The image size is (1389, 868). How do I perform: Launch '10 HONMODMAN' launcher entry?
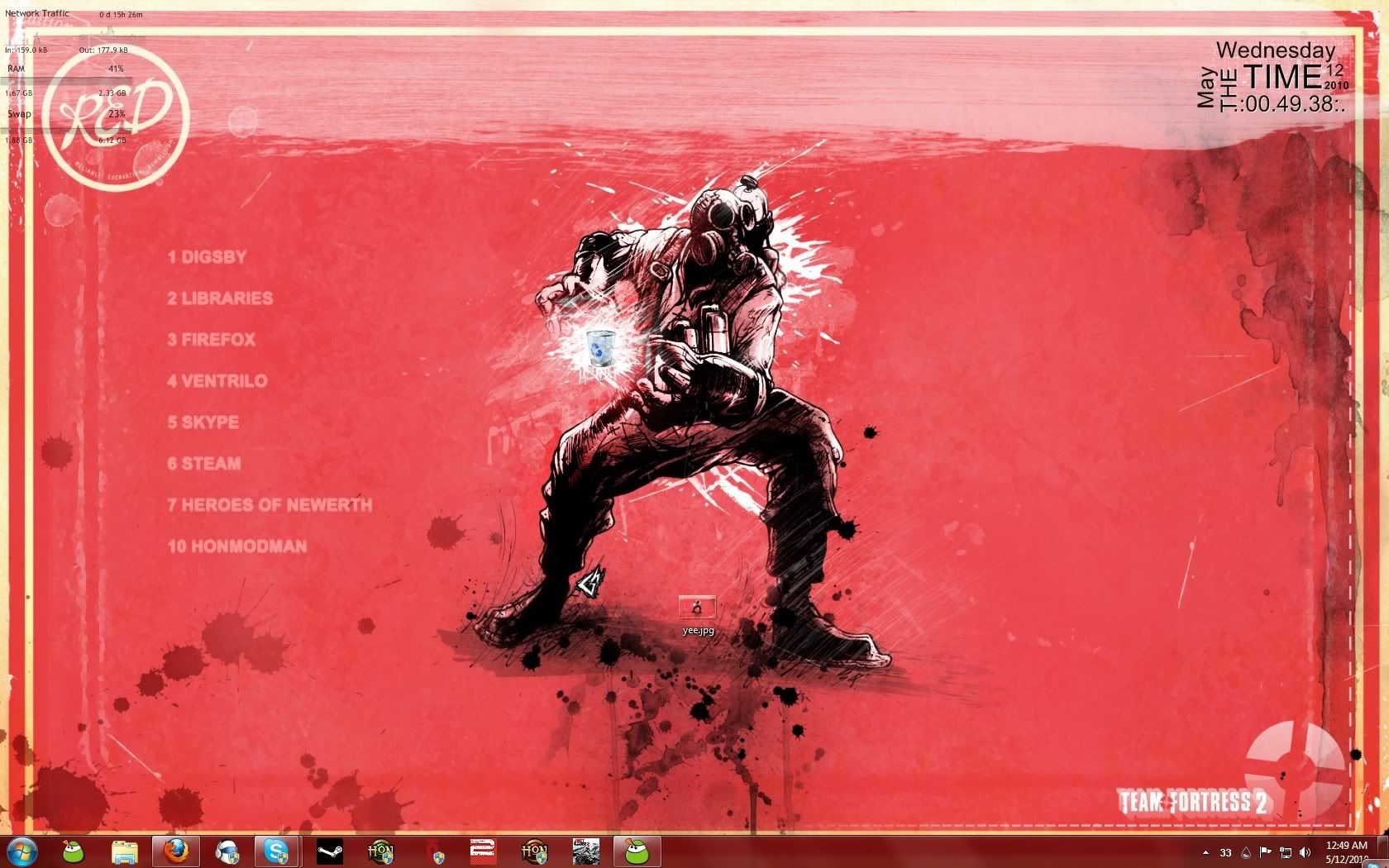click(x=237, y=546)
